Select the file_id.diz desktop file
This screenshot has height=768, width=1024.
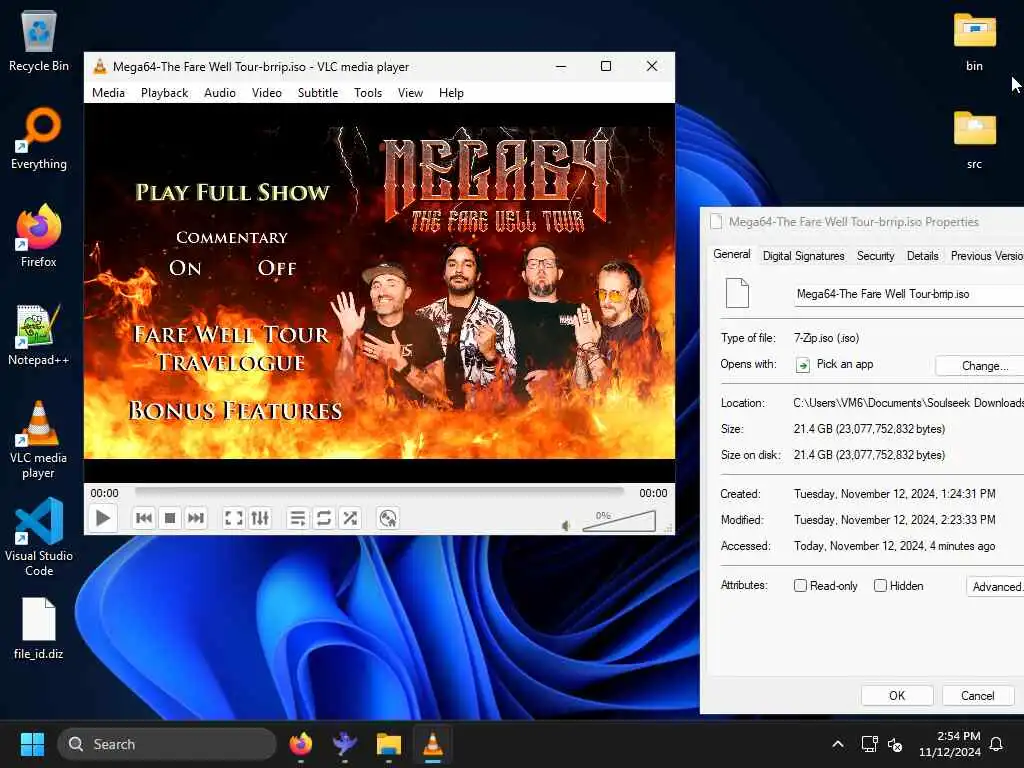(x=39, y=629)
